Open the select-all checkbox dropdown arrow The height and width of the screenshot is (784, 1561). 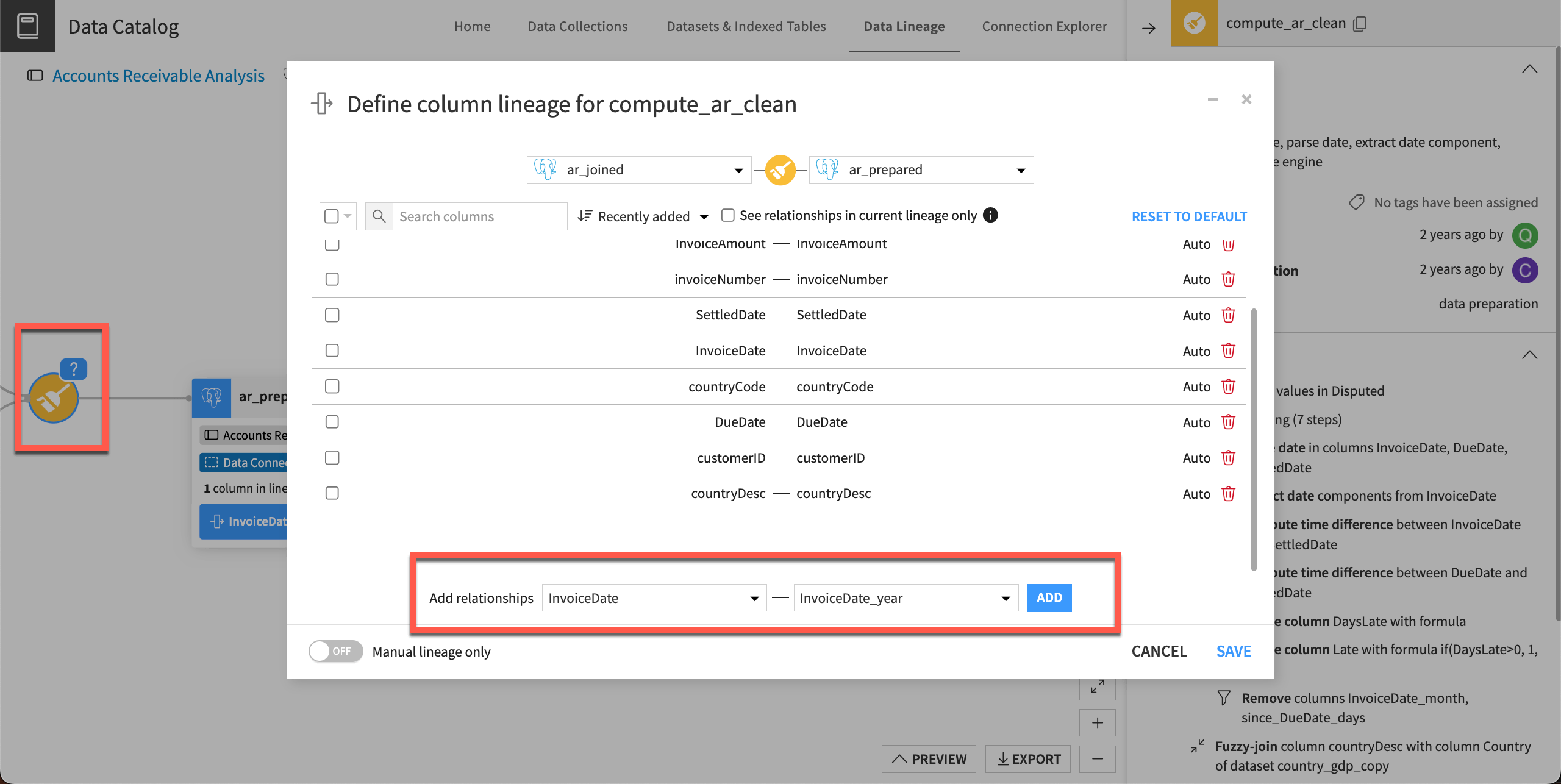(x=348, y=216)
